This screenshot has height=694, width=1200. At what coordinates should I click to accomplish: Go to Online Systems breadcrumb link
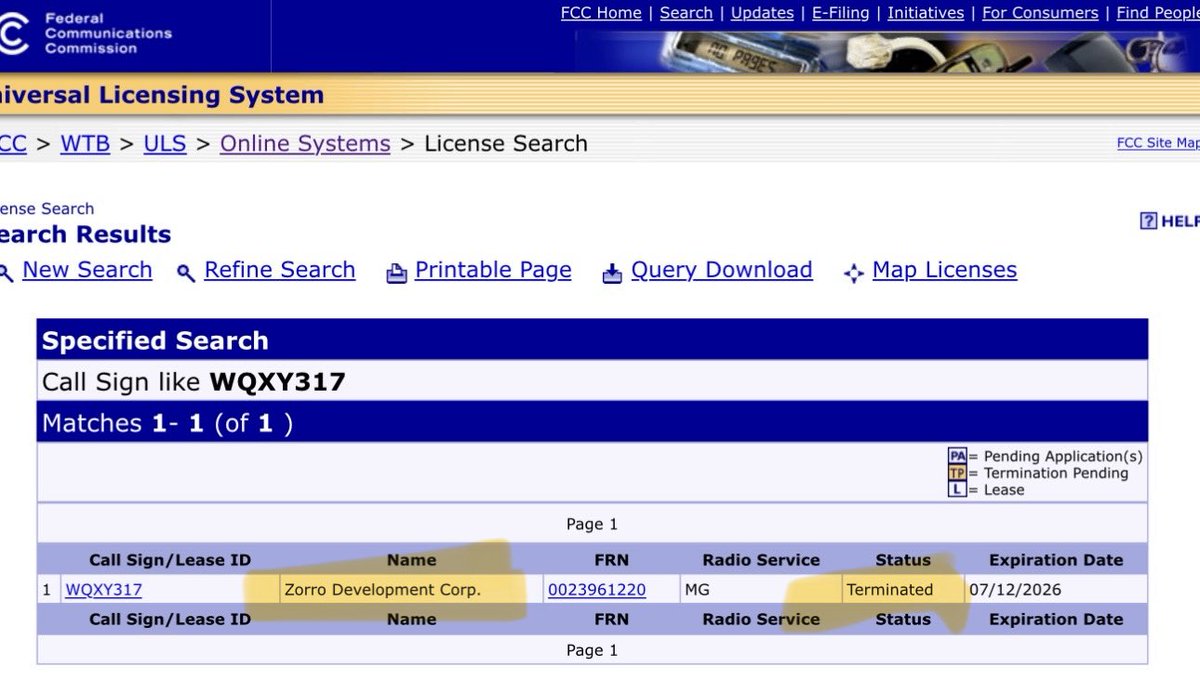tap(305, 143)
